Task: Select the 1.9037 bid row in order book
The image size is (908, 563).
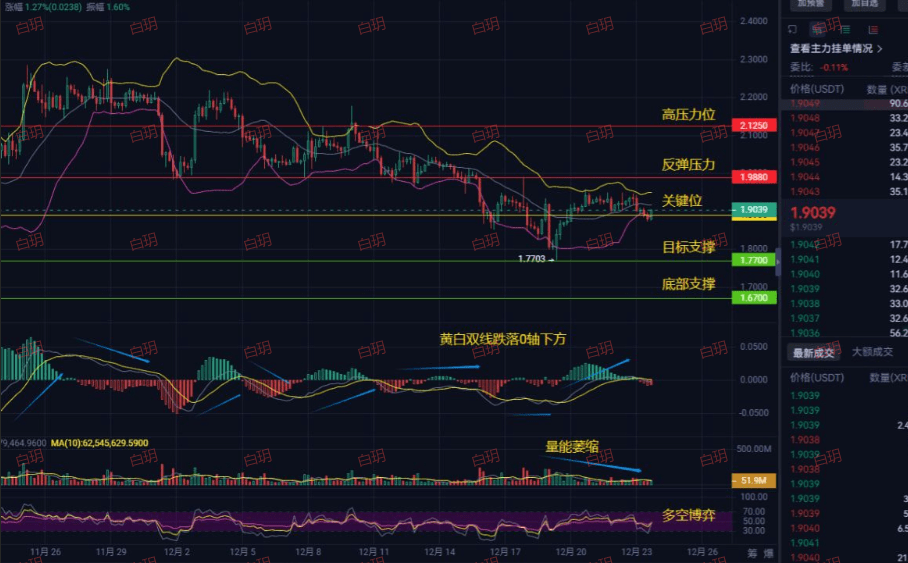Action: [x=844, y=318]
